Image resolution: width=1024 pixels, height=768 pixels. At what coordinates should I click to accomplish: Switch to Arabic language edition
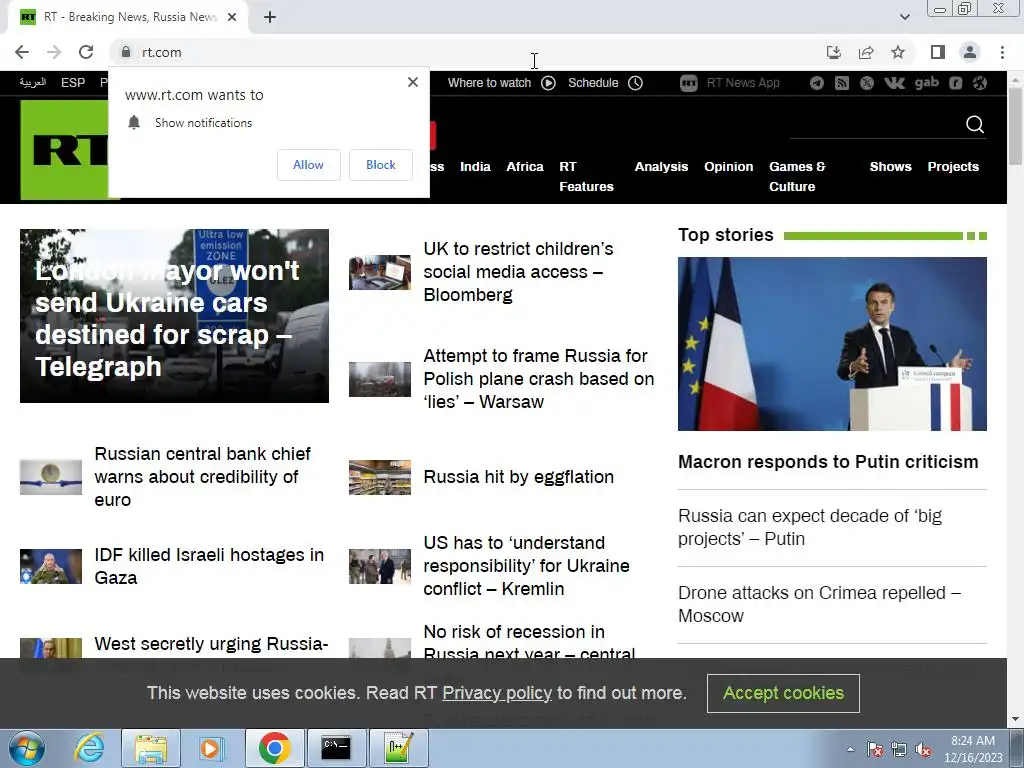pyautogui.click(x=33, y=83)
